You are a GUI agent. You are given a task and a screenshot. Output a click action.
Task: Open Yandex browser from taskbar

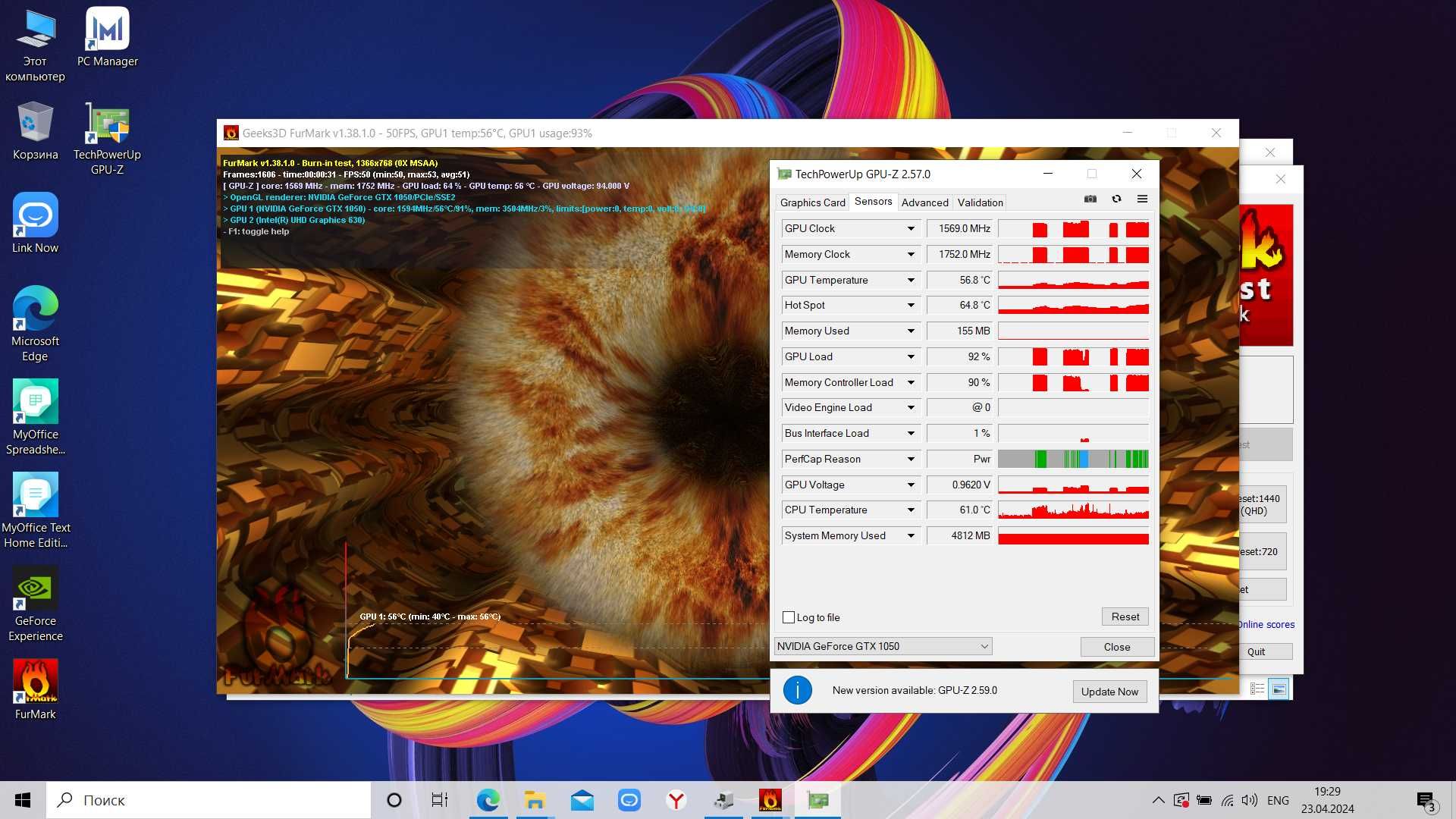[676, 800]
